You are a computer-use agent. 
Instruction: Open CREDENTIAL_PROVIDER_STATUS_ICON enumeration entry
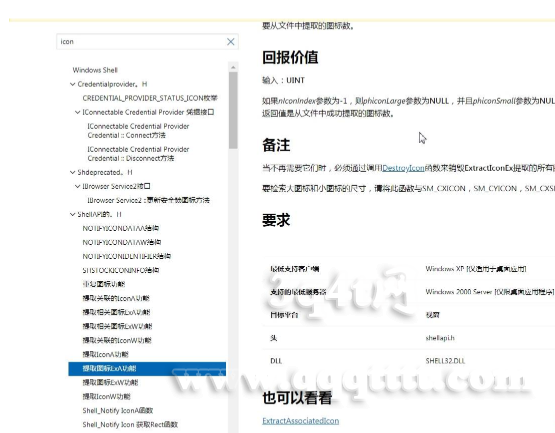150,98
